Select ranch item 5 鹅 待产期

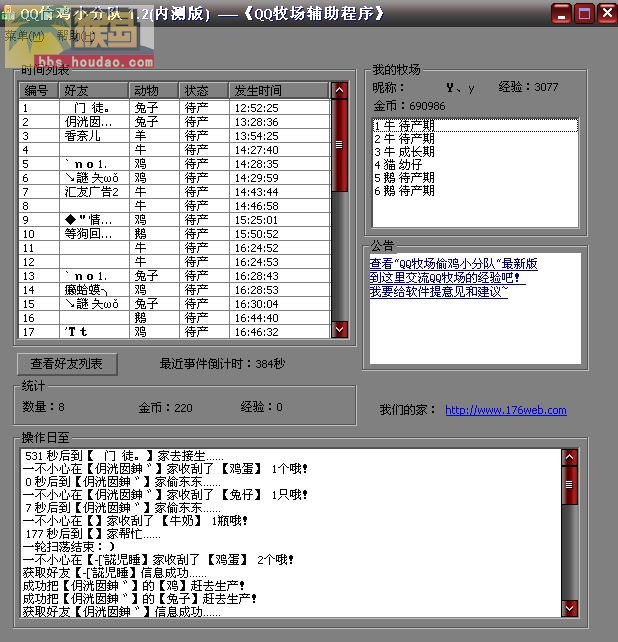click(475, 178)
